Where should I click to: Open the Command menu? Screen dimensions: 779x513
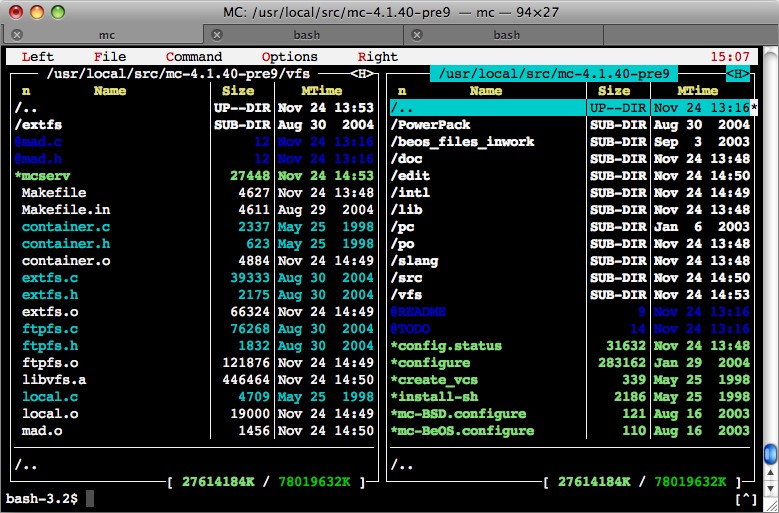click(194, 57)
